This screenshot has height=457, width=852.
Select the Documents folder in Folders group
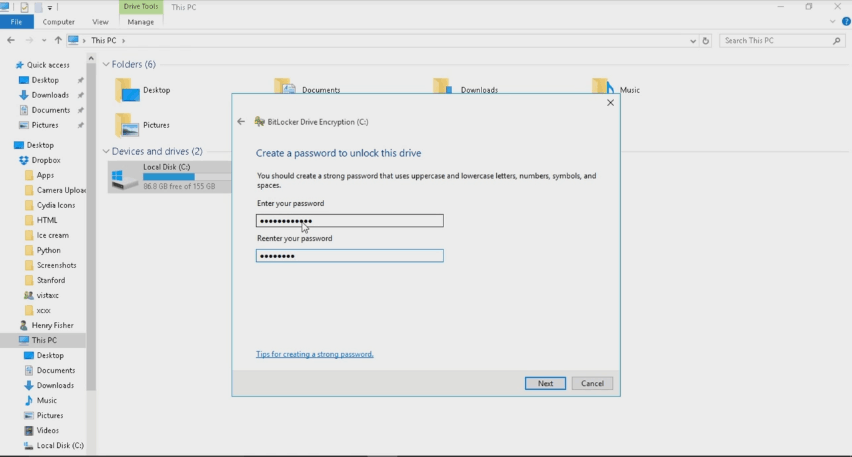[x=308, y=87]
